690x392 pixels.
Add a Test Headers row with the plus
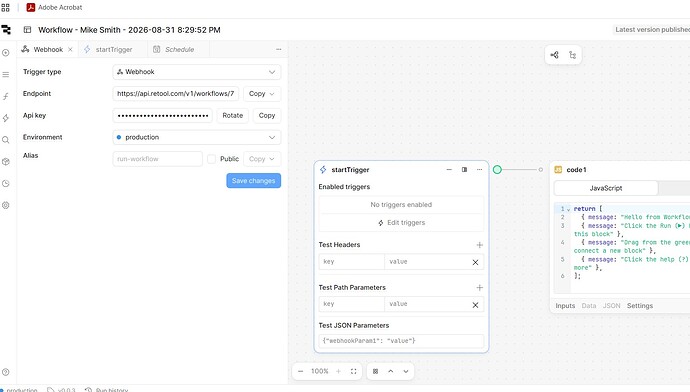pyautogui.click(x=480, y=245)
